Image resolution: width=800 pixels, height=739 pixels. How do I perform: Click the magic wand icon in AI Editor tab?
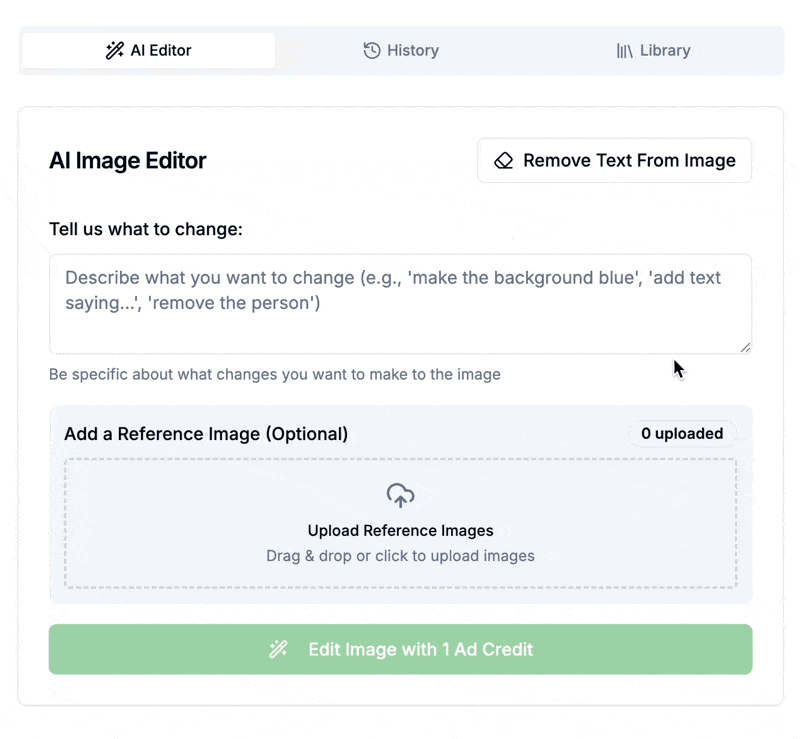pos(115,51)
